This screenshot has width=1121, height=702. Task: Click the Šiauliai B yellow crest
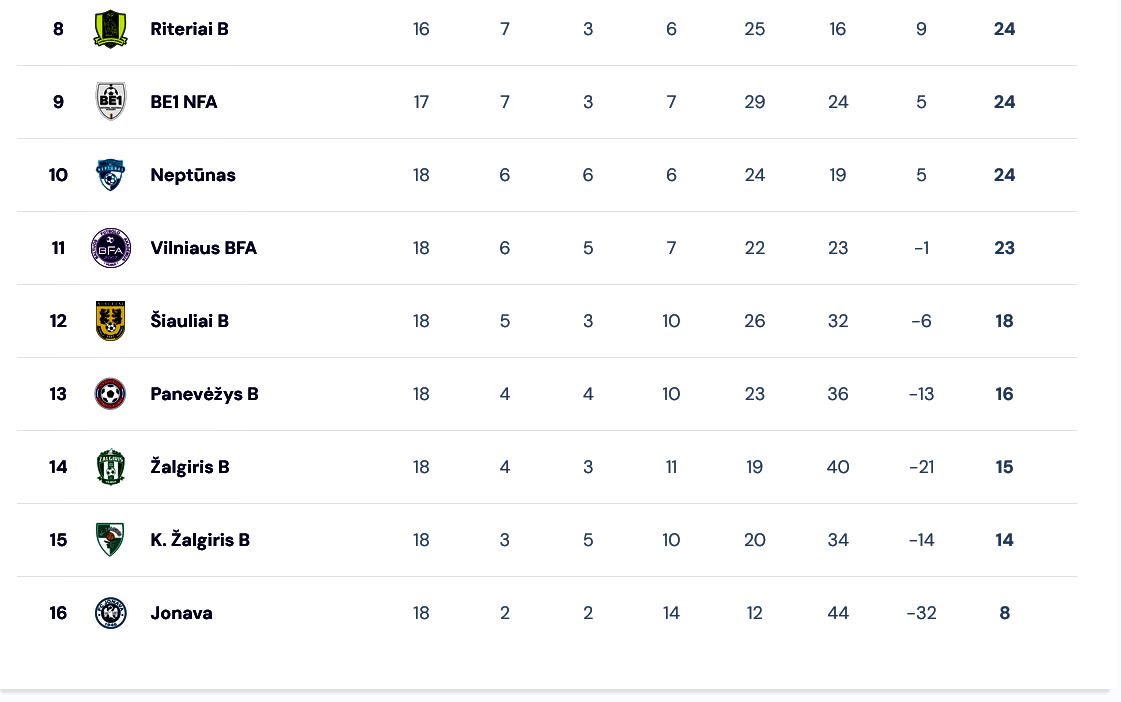click(x=111, y=321)
